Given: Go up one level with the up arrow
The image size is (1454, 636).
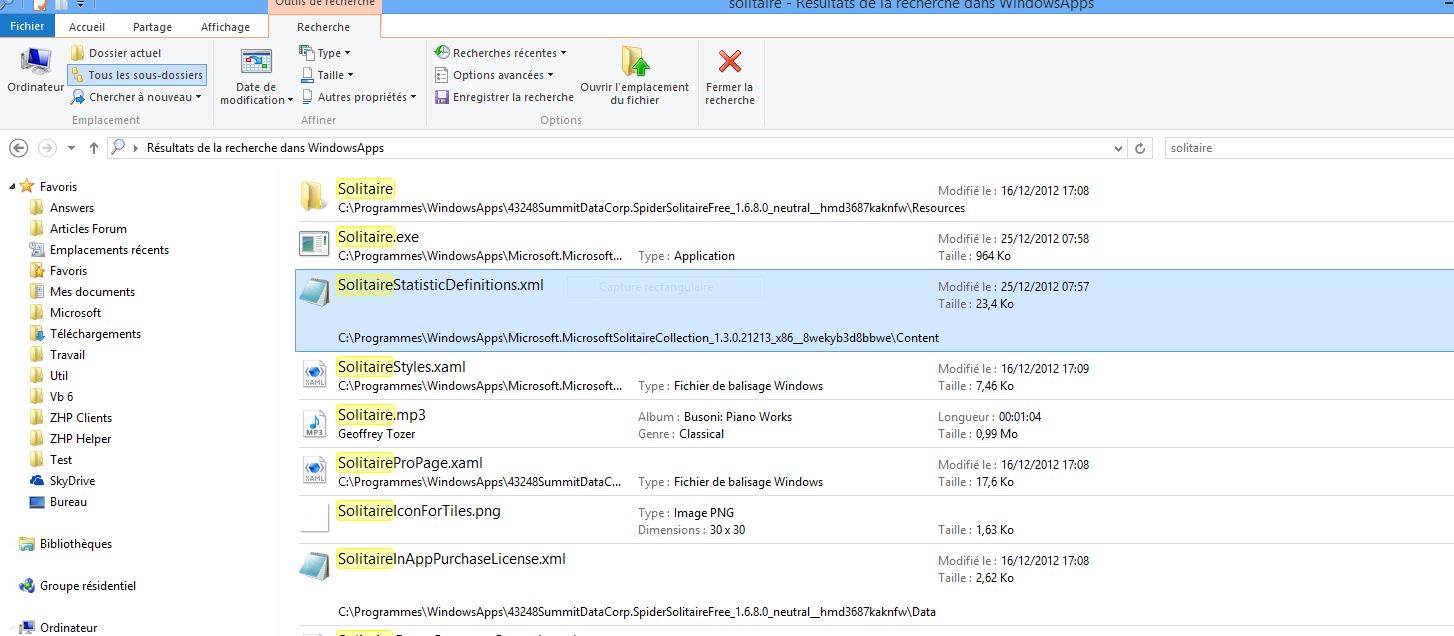Looking at the screenshot, I should pyautogui.click(x=94, y=148).
